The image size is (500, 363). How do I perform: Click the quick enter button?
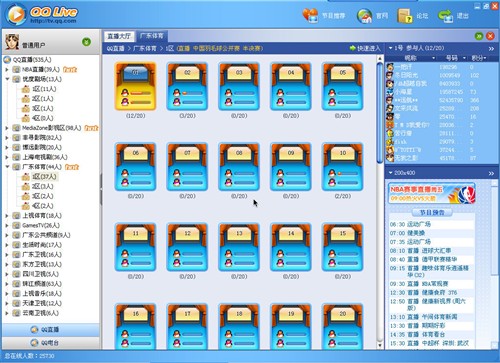pyautogui.click(x=365, y=48)
